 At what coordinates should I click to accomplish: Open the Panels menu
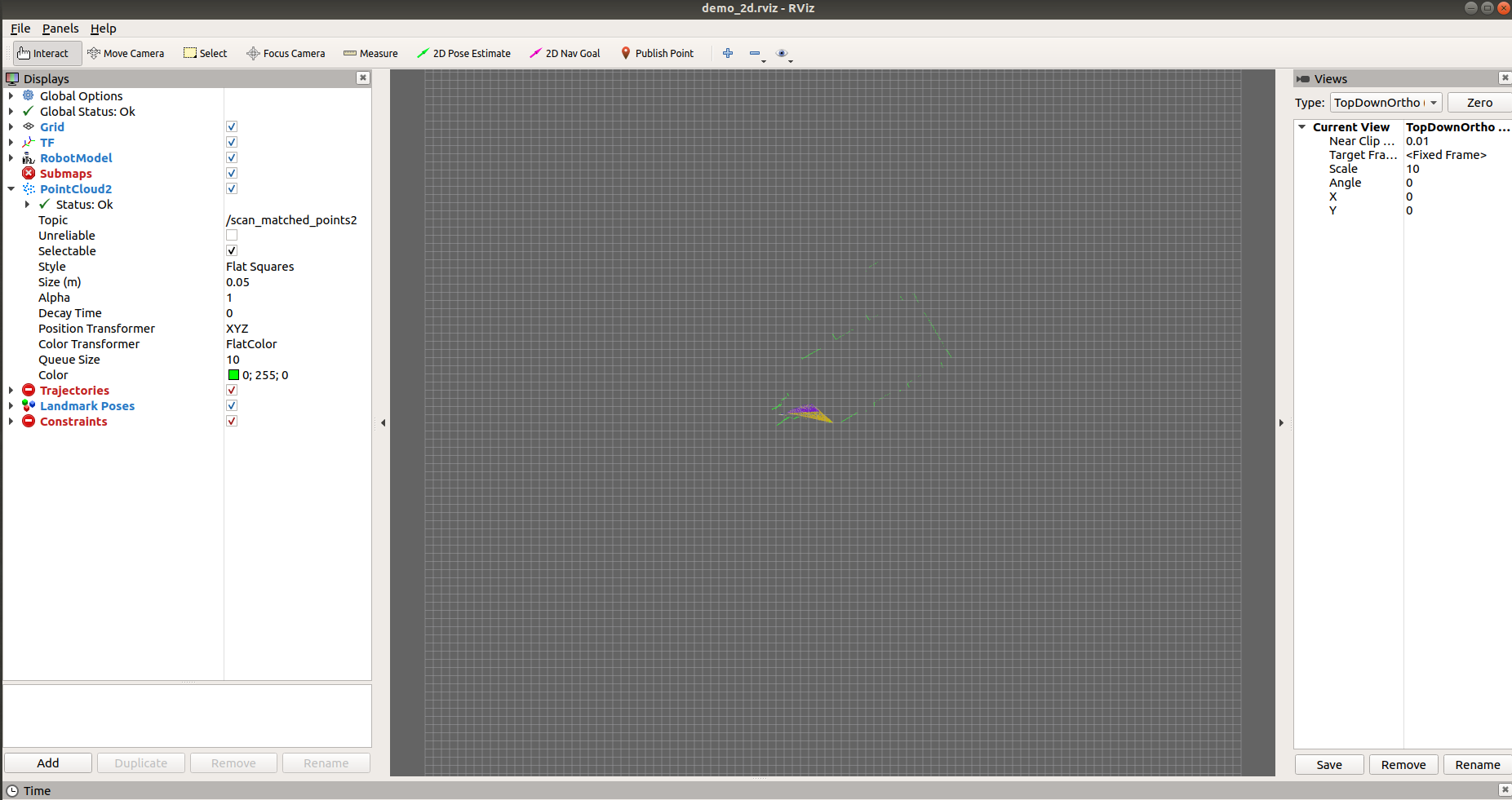pos(60,29)
